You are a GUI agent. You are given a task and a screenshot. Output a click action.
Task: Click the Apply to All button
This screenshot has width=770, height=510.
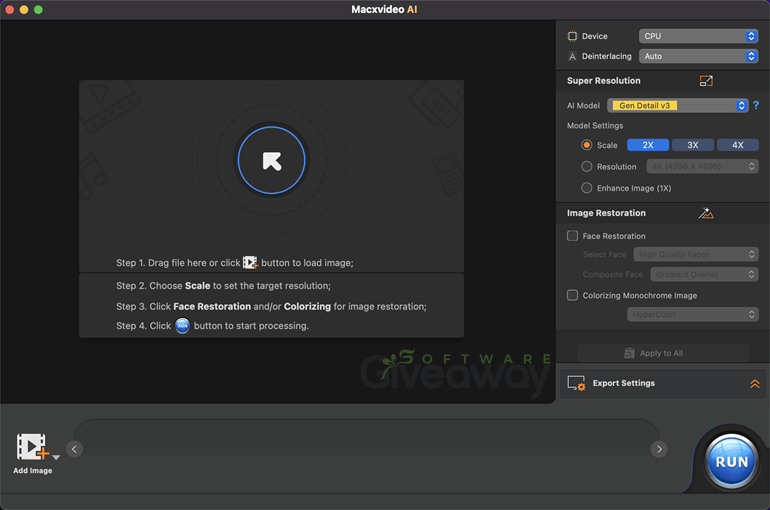[662, 353]
